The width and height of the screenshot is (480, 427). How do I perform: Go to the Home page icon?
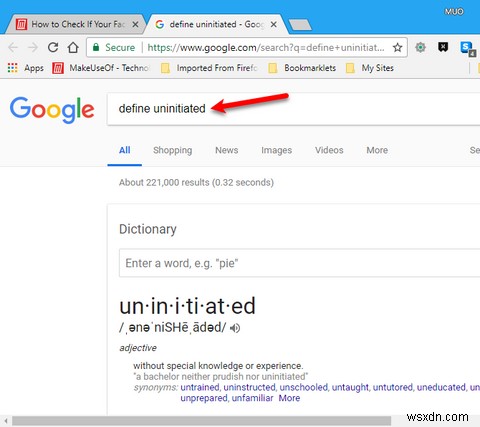(x=73, y=48)
